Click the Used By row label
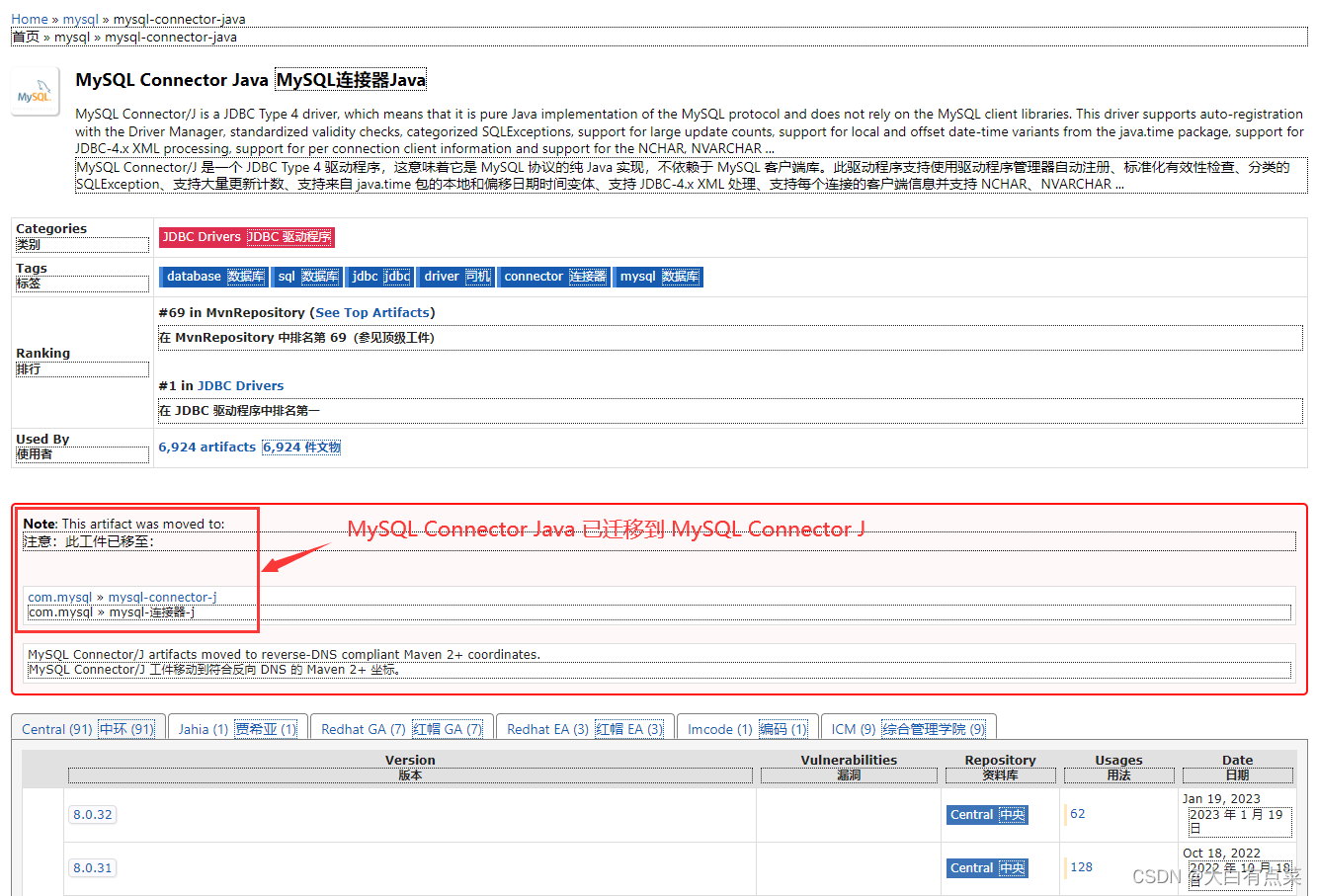 pyautogui.click(x=42, y=439)
